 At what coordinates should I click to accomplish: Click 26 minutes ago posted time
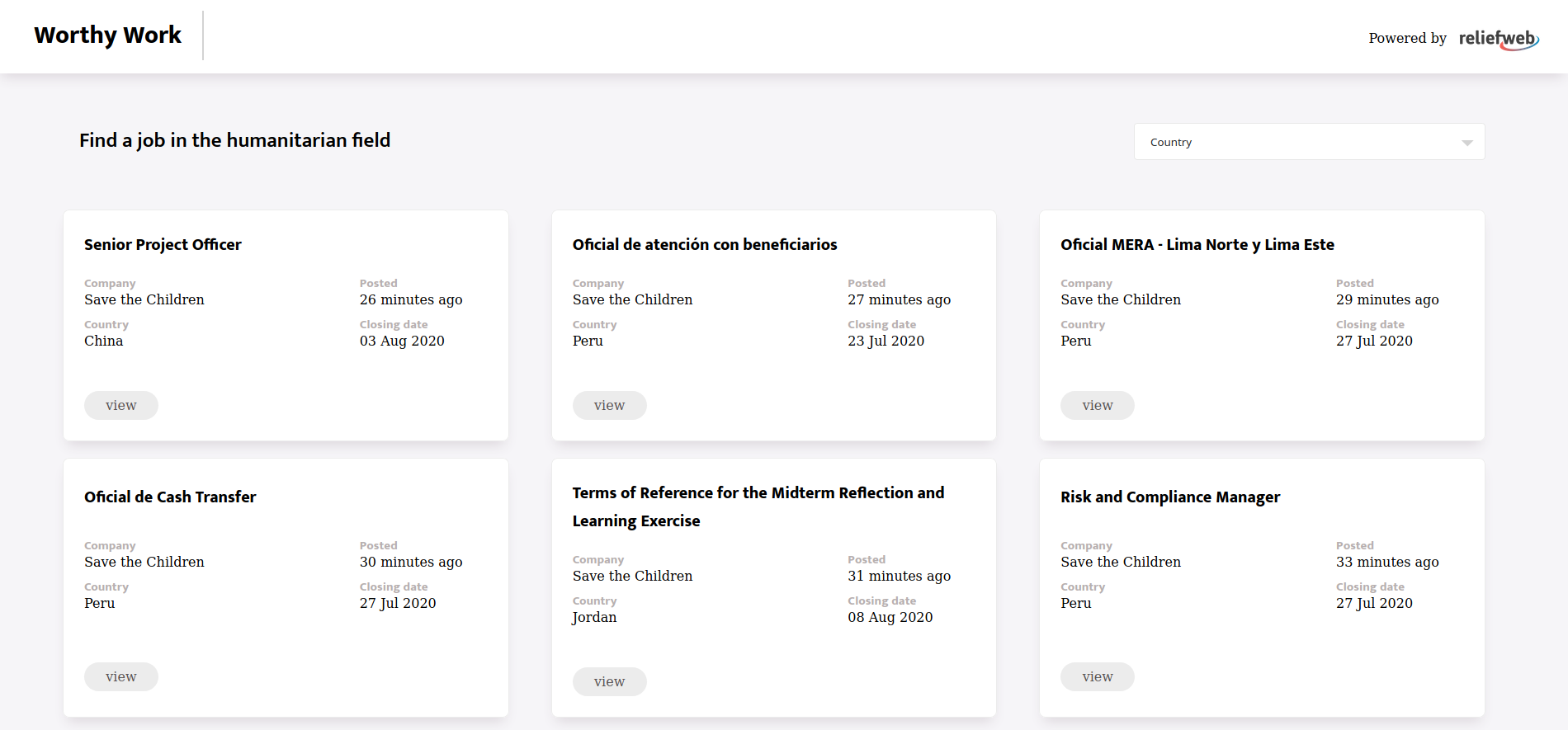[x=411, y=299]
